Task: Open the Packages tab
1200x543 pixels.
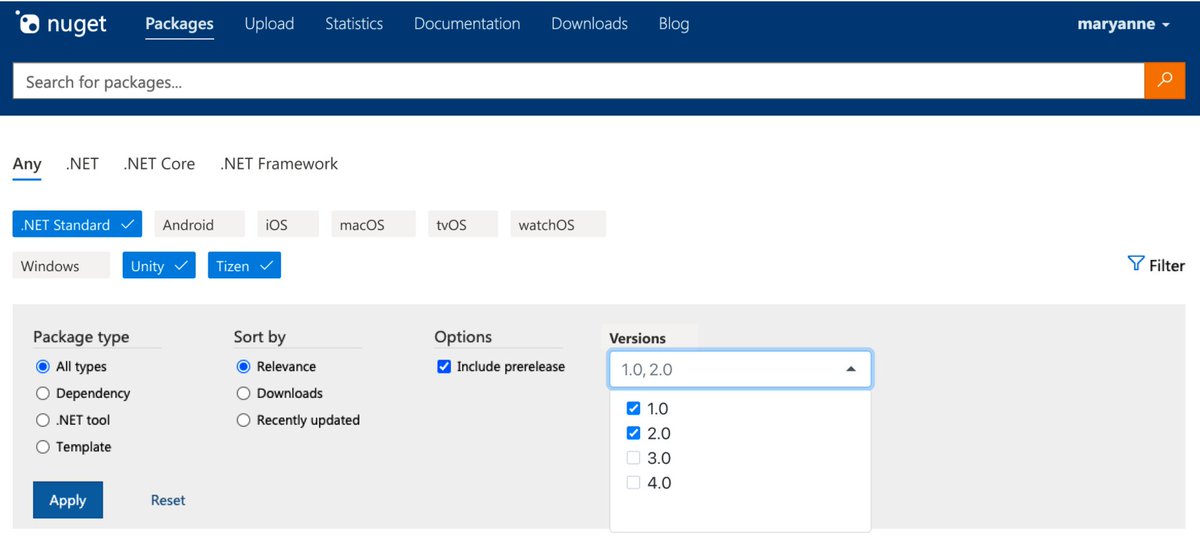Action: [179, 23]
